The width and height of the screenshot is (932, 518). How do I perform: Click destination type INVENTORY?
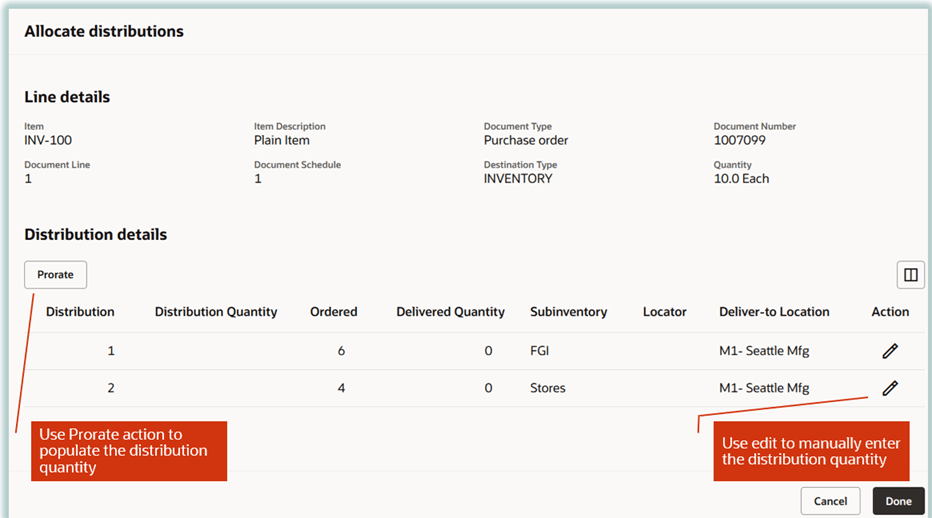(518, 178)
